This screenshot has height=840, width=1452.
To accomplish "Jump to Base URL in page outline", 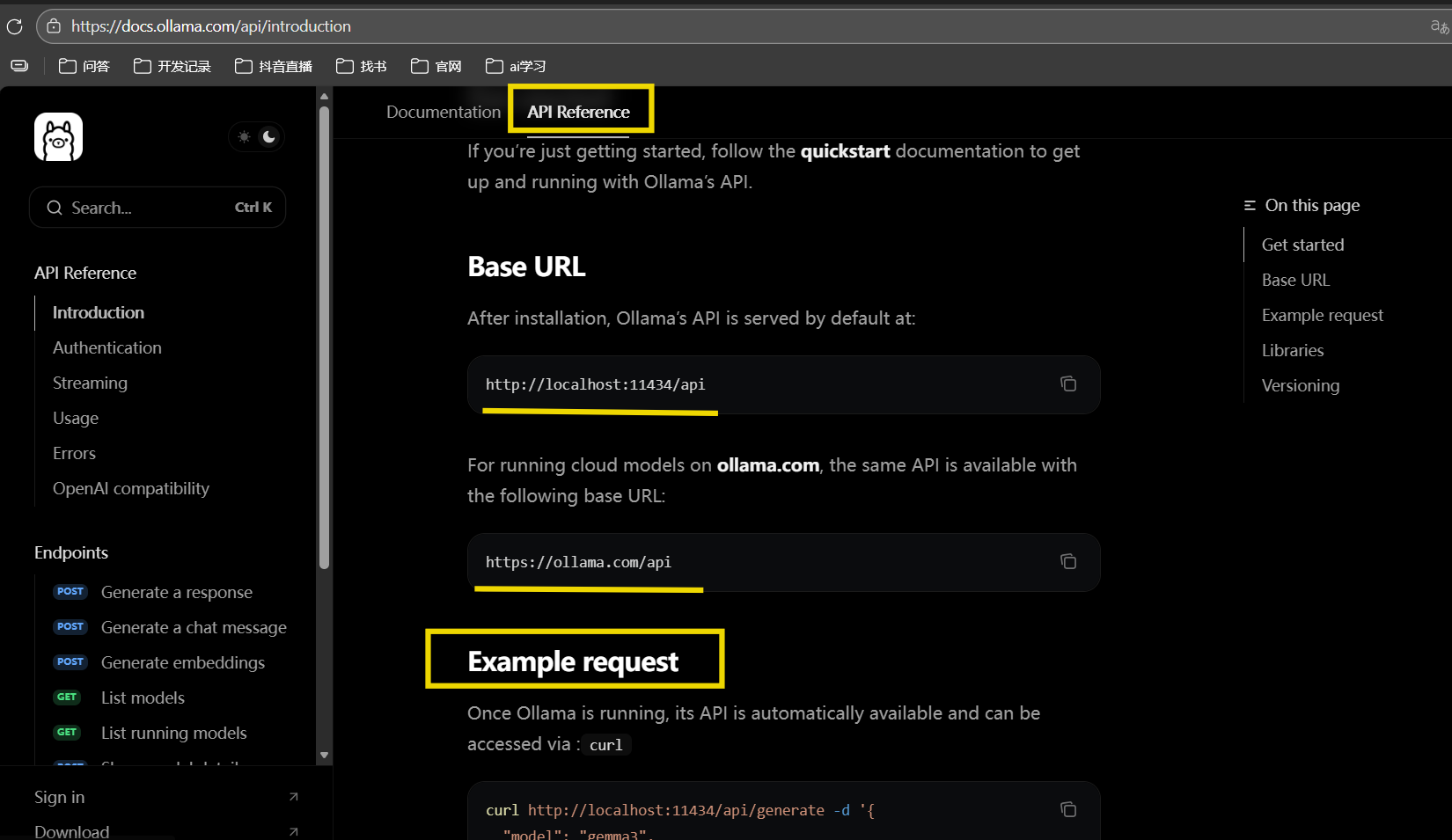I will (1295, 280).
